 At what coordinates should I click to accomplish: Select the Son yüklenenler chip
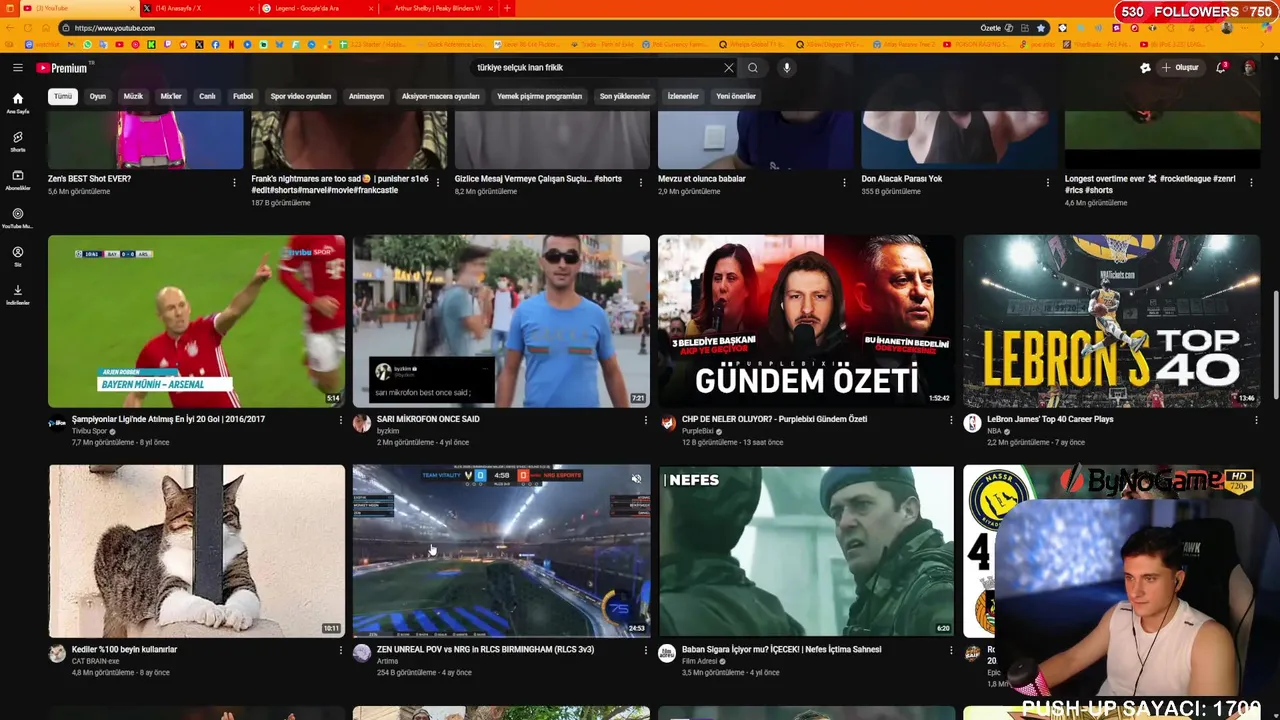pos(625,96)
